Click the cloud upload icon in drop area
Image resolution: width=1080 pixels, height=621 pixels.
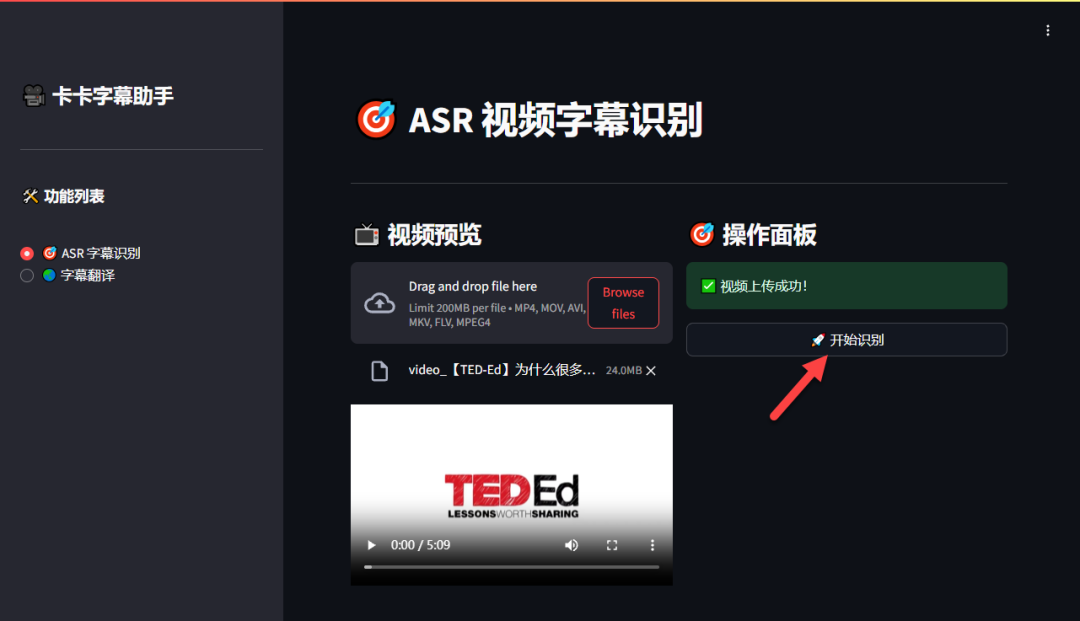[380, 302]
